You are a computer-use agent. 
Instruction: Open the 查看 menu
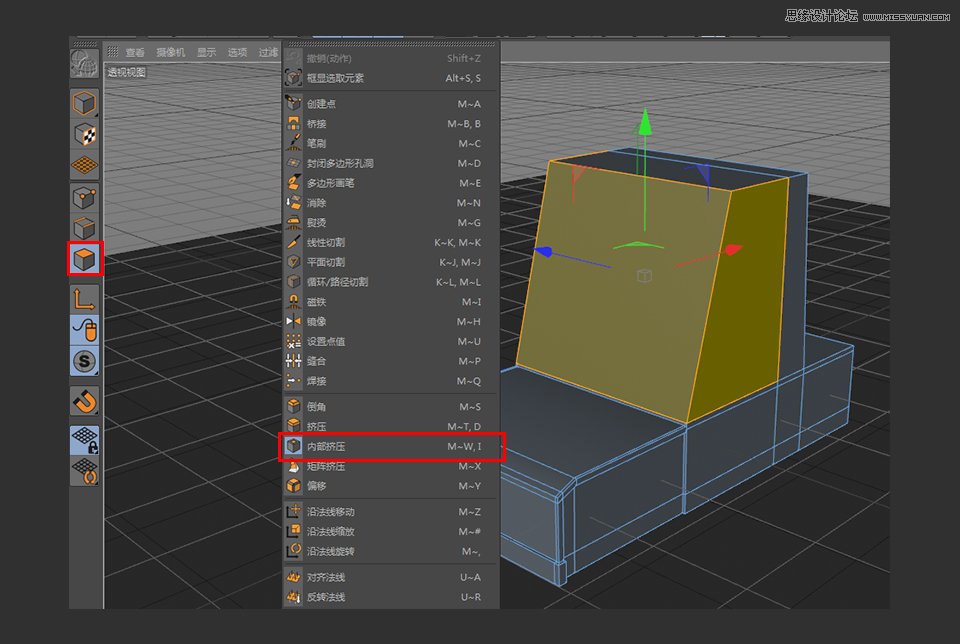(135, 52)
